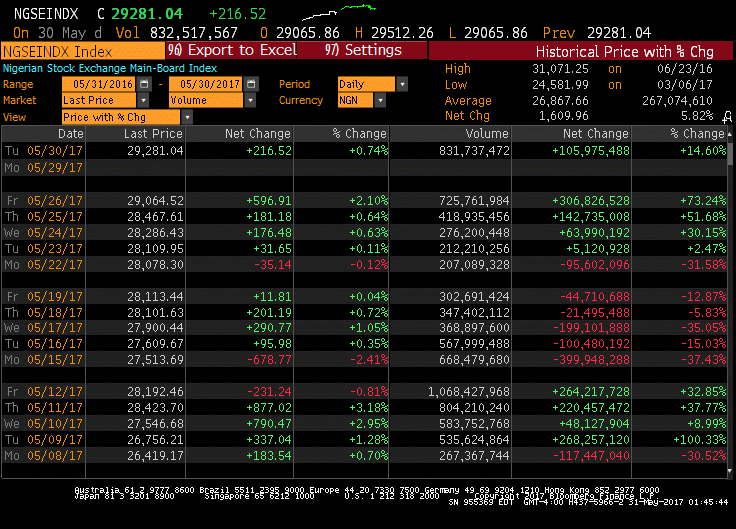
Task: Open the Settings menu button
Action: coord(362,50)
